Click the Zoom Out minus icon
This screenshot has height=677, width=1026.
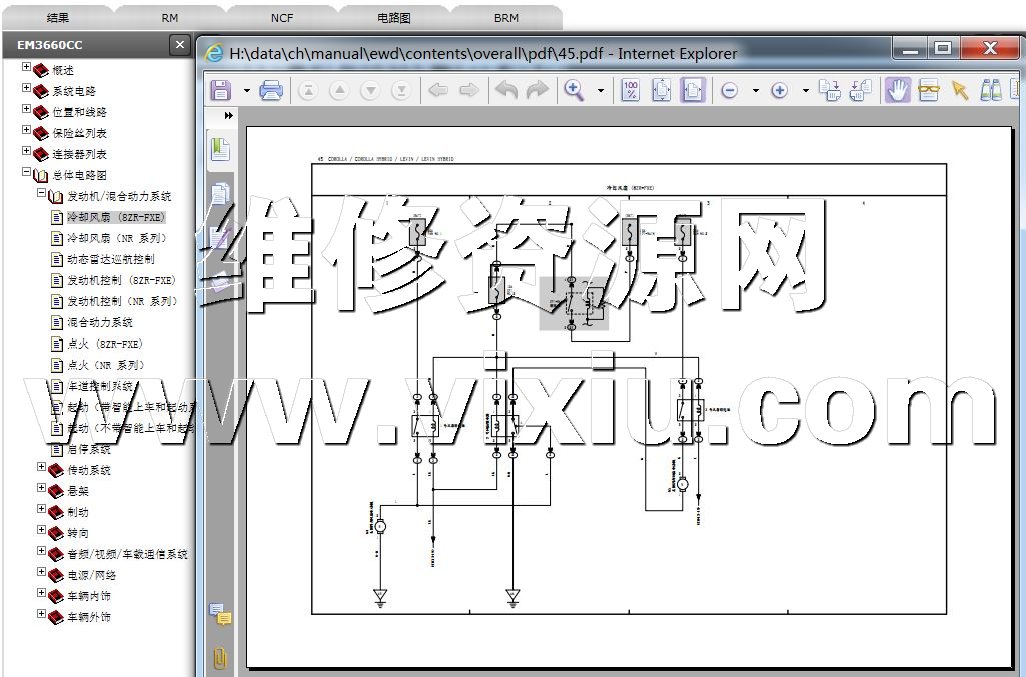click(729, 91)
